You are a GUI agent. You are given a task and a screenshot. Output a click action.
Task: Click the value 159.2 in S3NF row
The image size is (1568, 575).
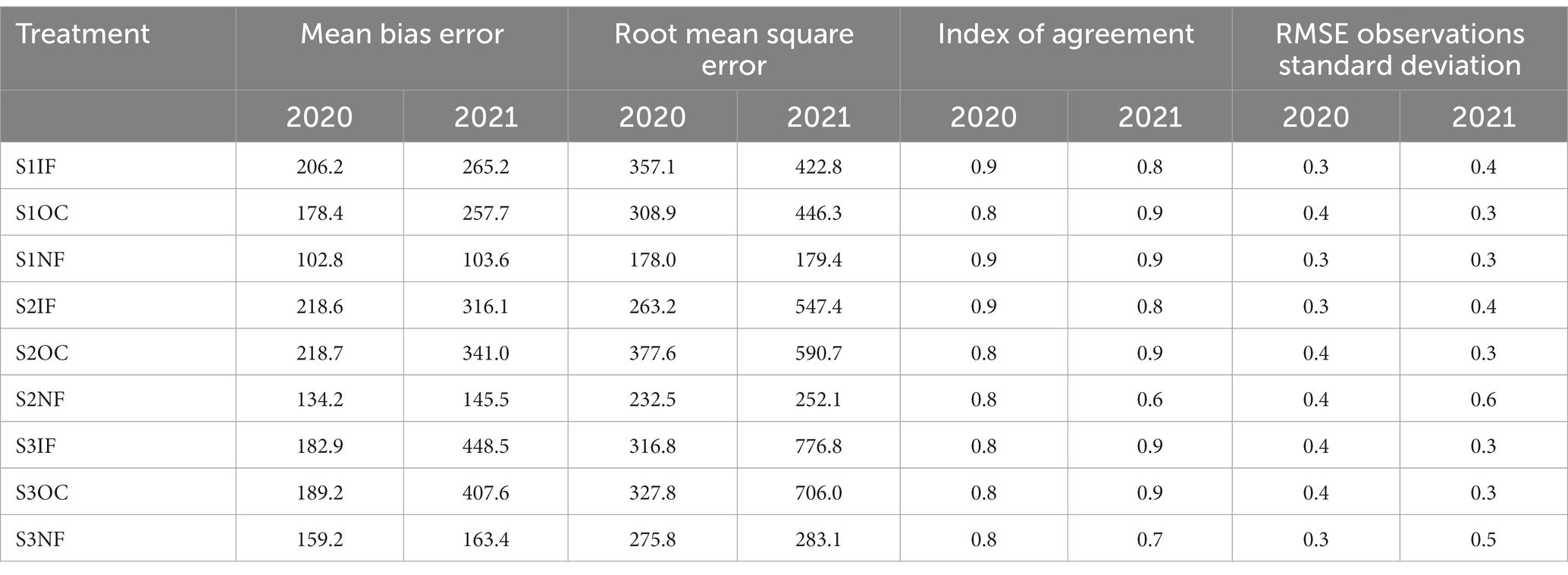[319, 540]
